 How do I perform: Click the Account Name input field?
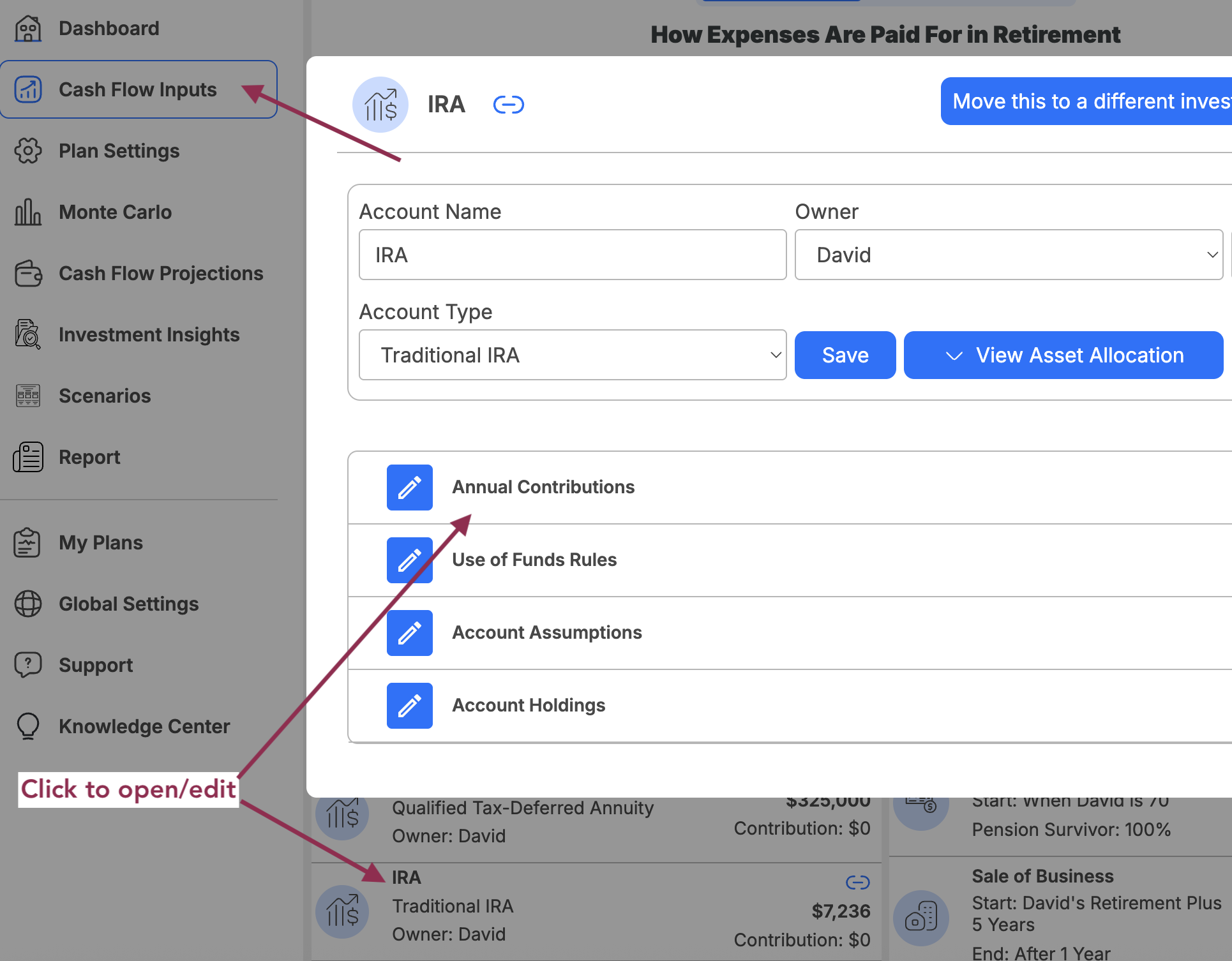[572, 255]
